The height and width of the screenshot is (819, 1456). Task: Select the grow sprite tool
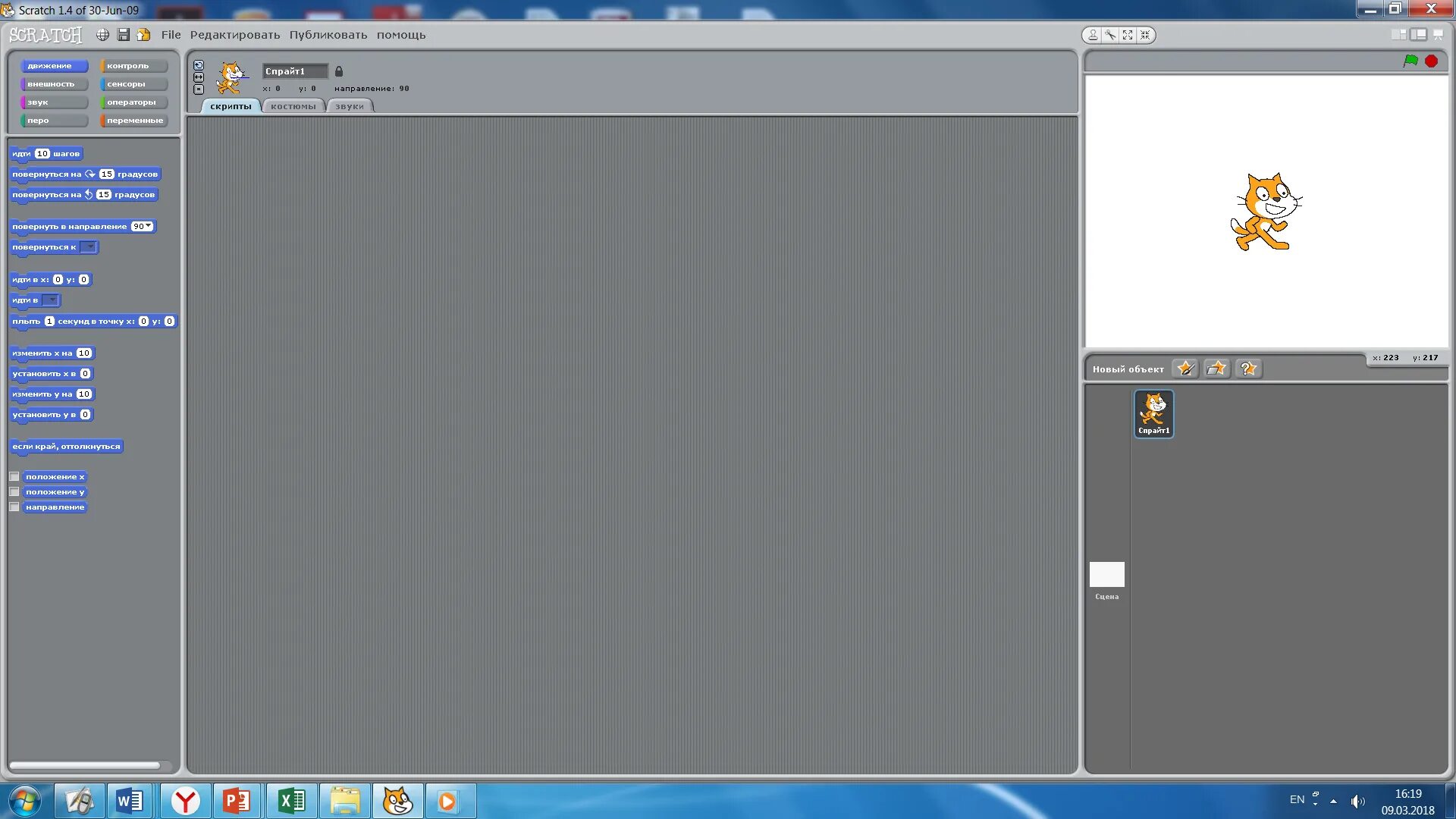(x=1128, y=35)
